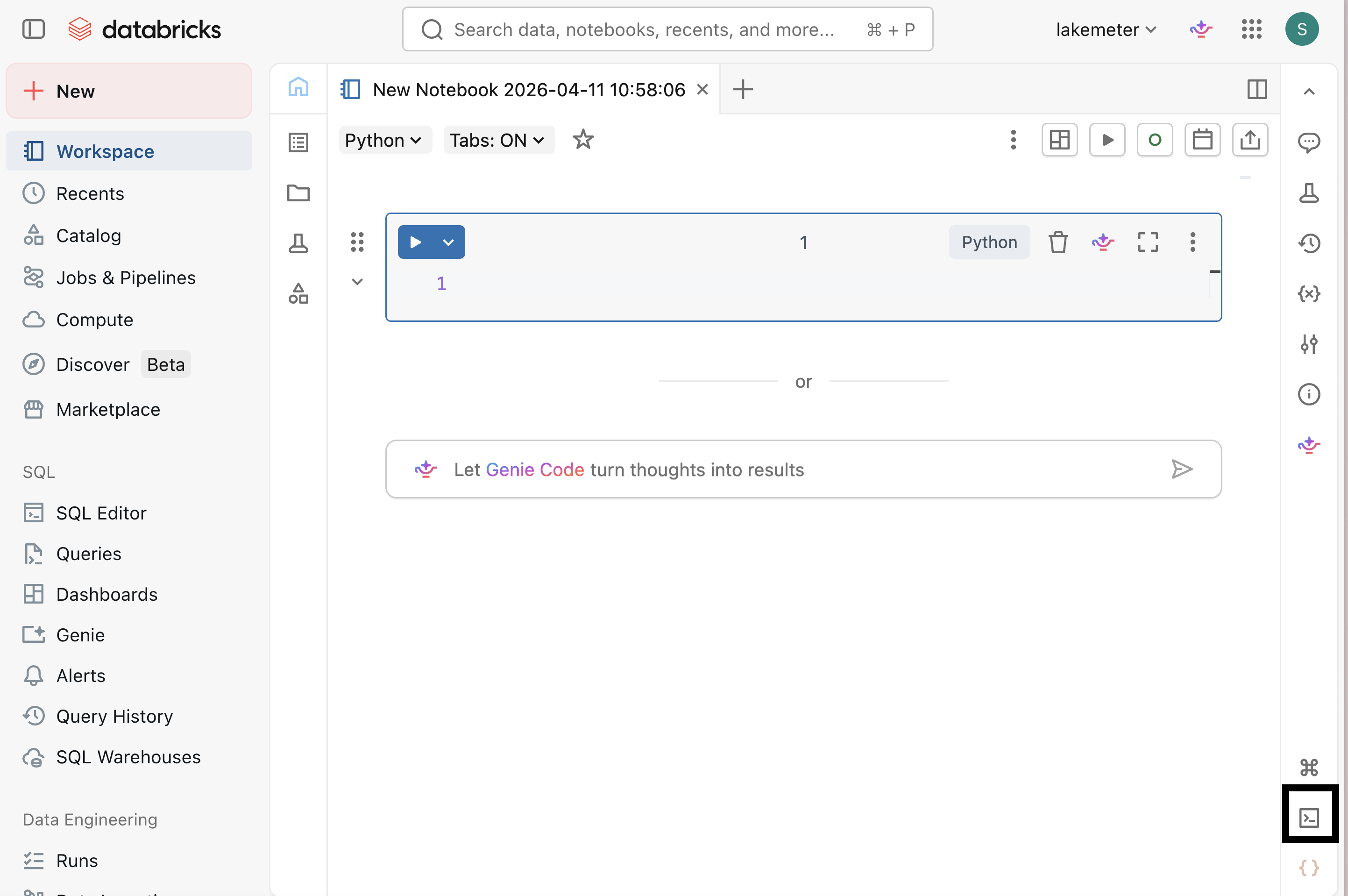Viewport: 1348px width, 896px height.
Task: Open the schedule calendar icon
Action: [x=1202, y=140]
